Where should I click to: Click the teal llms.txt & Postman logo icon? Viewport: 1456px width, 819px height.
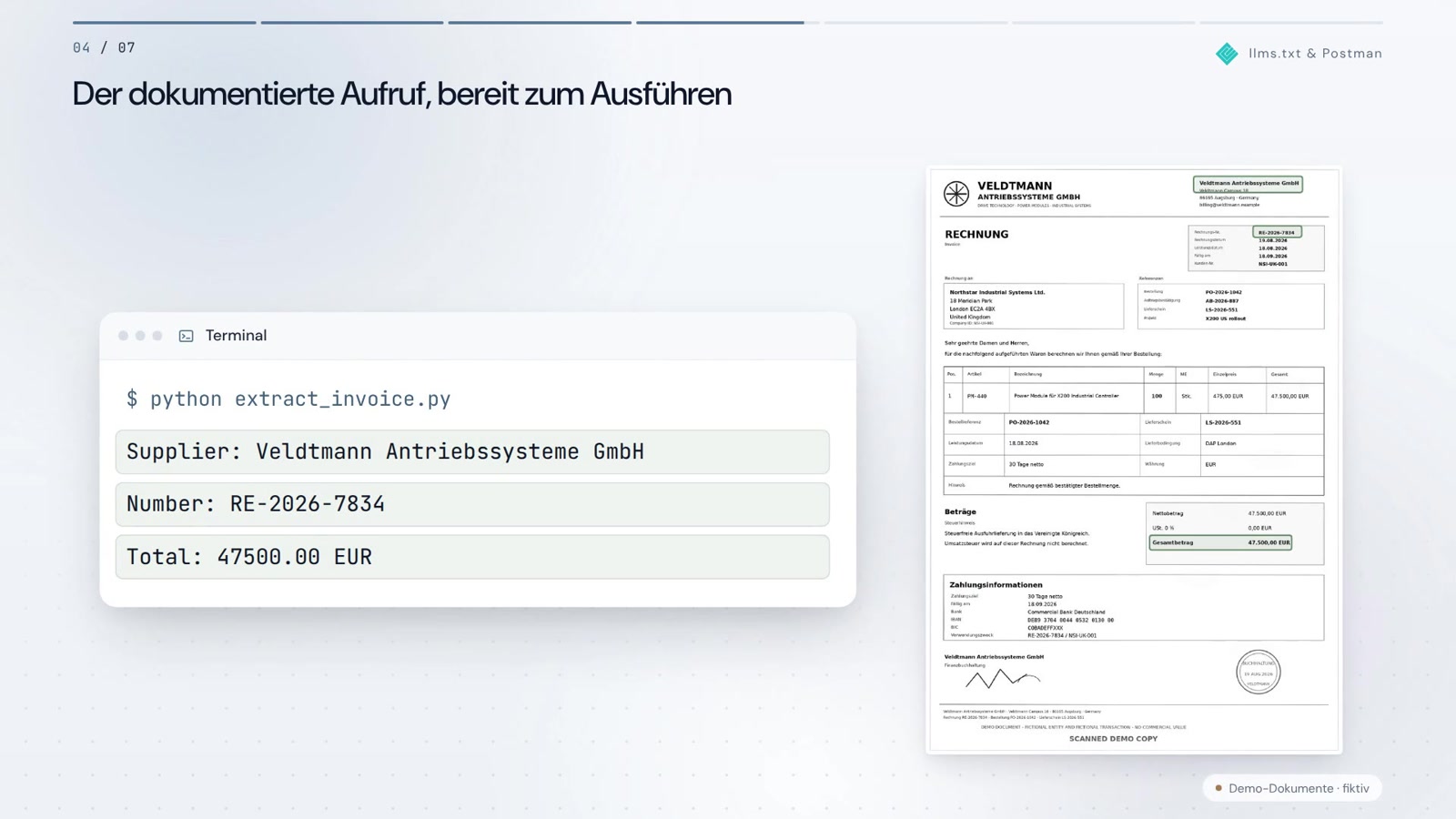pyautogui.click(x=1227, y=54)
